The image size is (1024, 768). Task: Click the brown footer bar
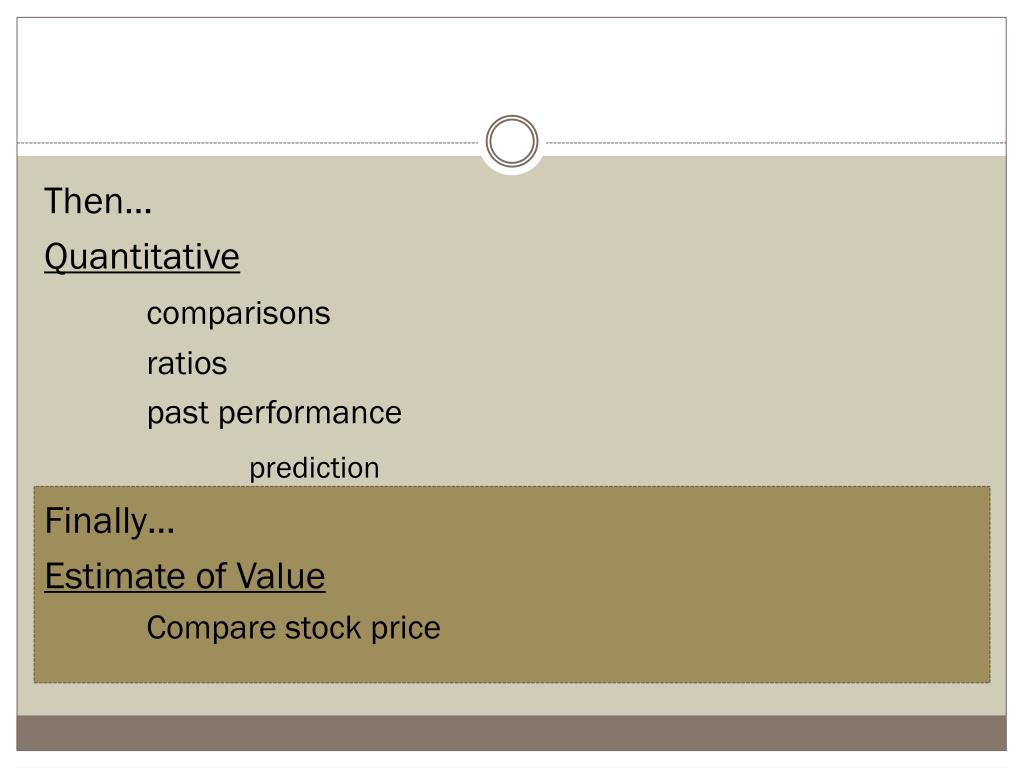coord(511,733)
